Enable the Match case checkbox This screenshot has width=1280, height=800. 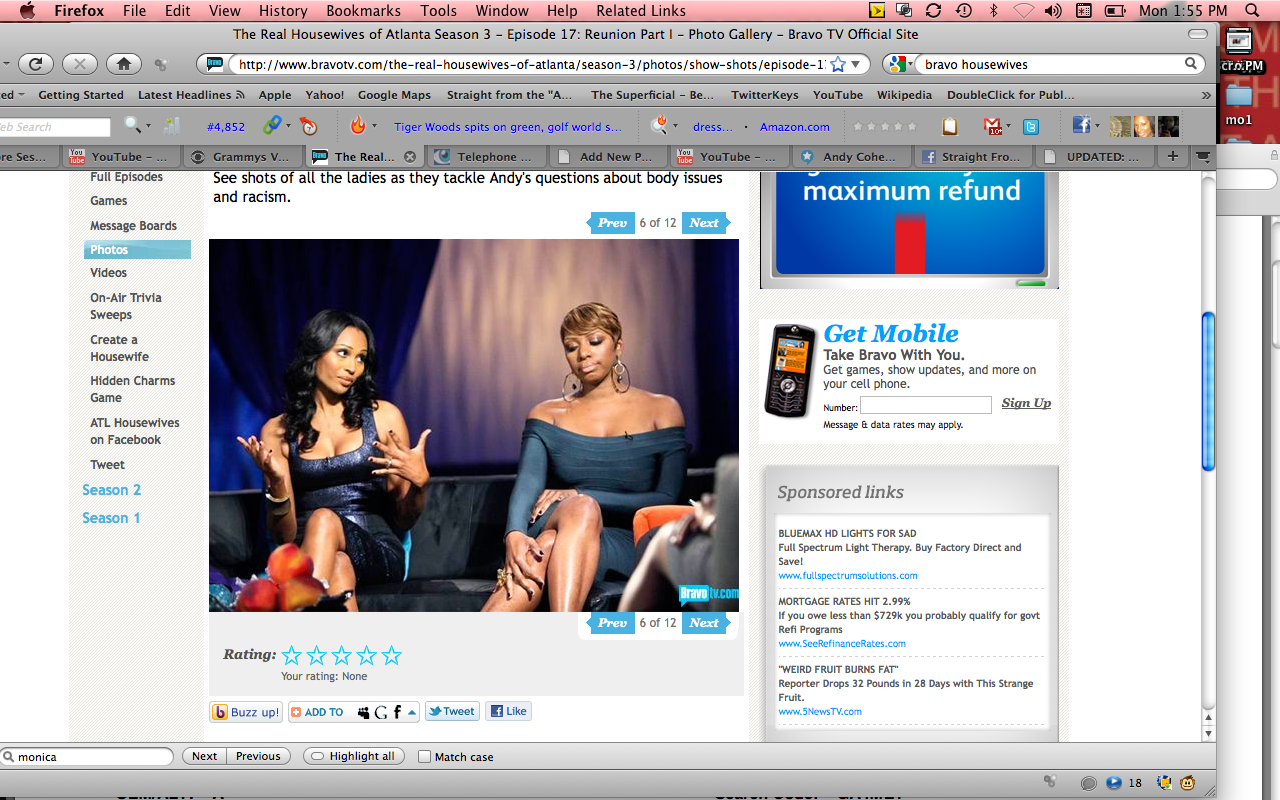coord(425,757)
